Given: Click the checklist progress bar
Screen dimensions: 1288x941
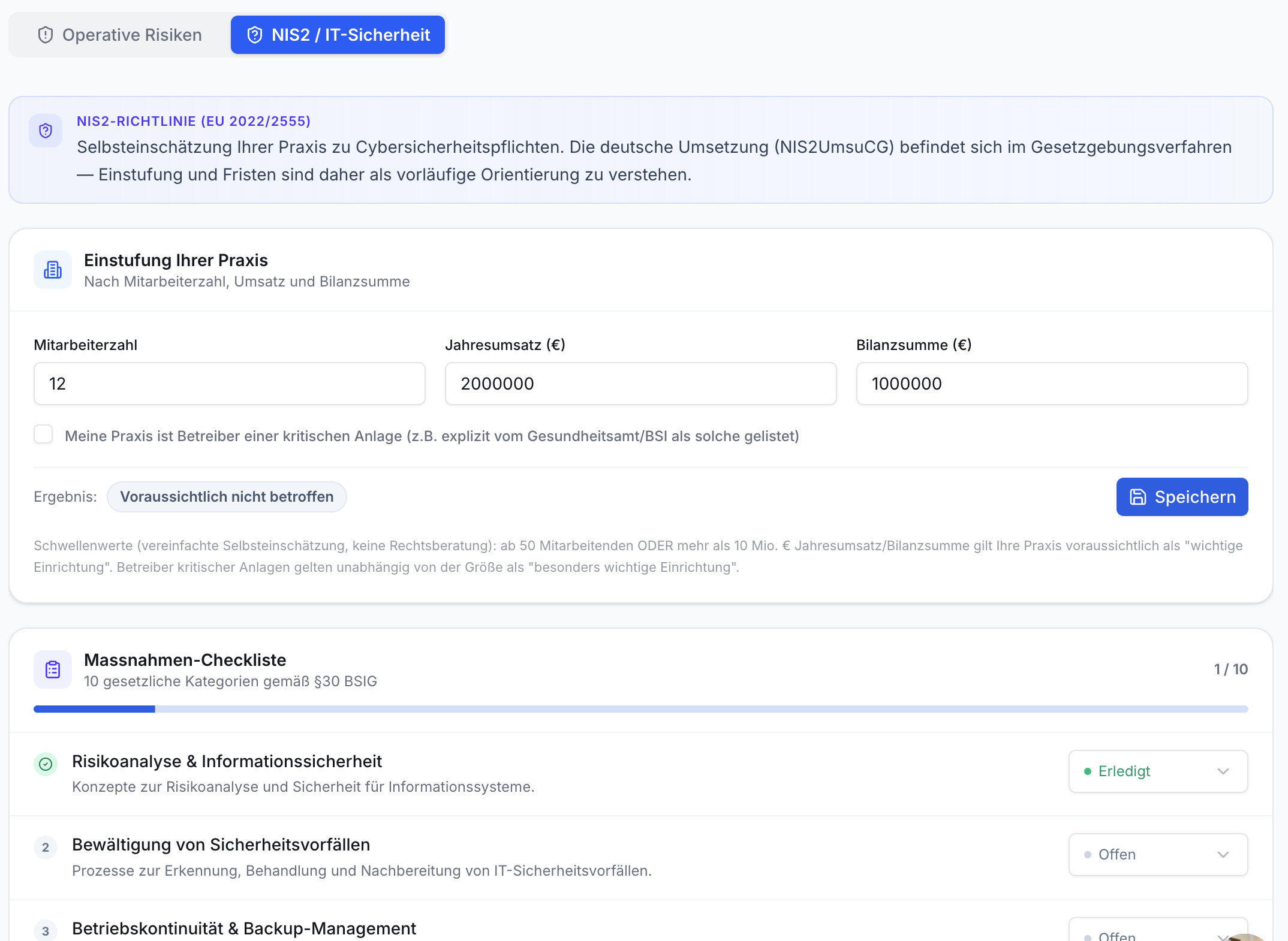Looking at the screenshot, I should pyautogui.click(x=641, y=709).
